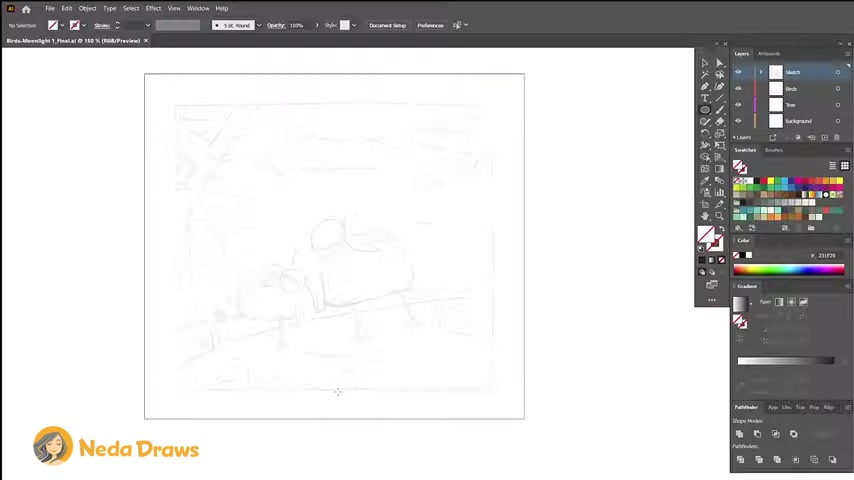Hide the Background layer
854x480 pixels.
(x=738, y=121)
